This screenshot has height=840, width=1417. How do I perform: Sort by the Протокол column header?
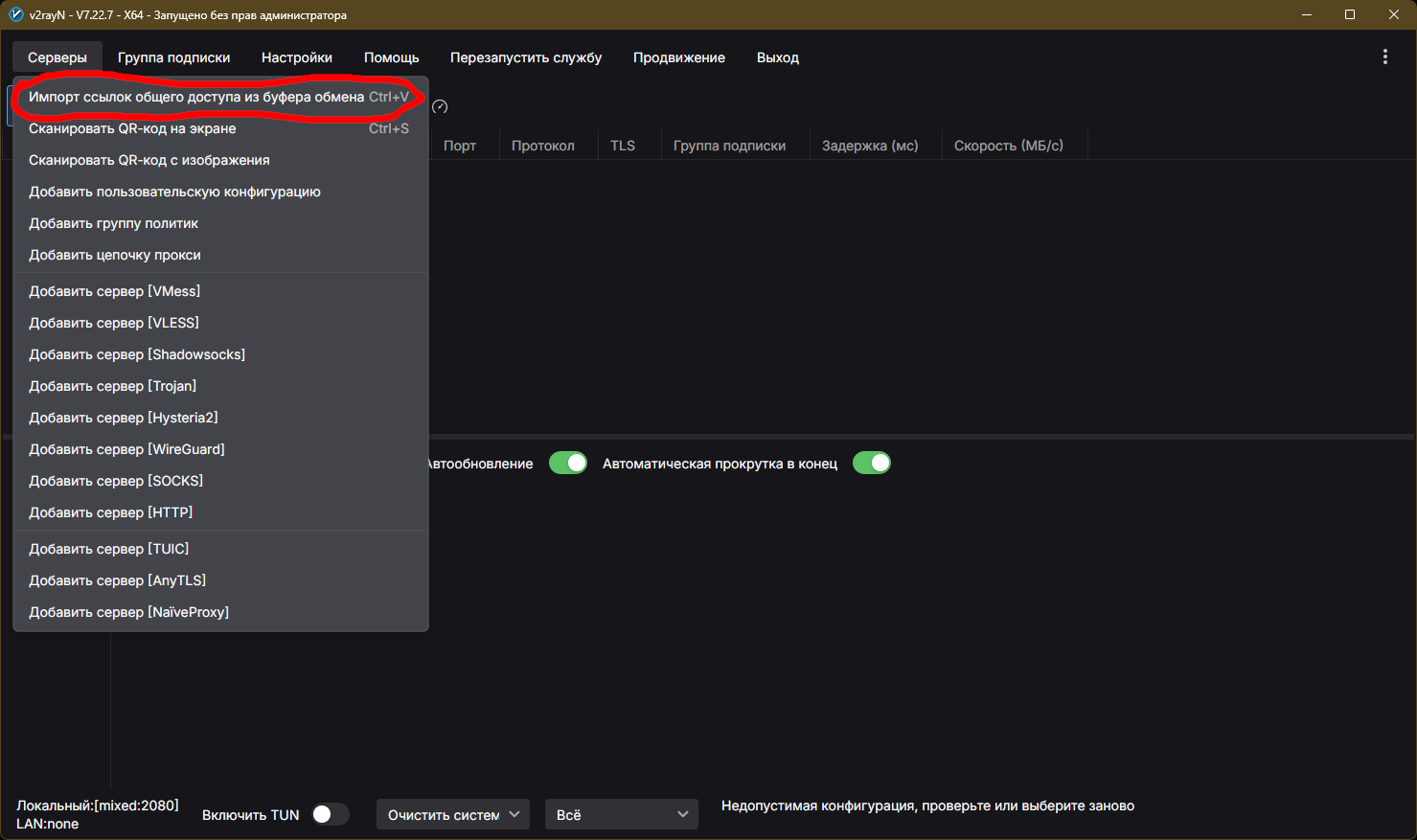[x=543, y=146]
